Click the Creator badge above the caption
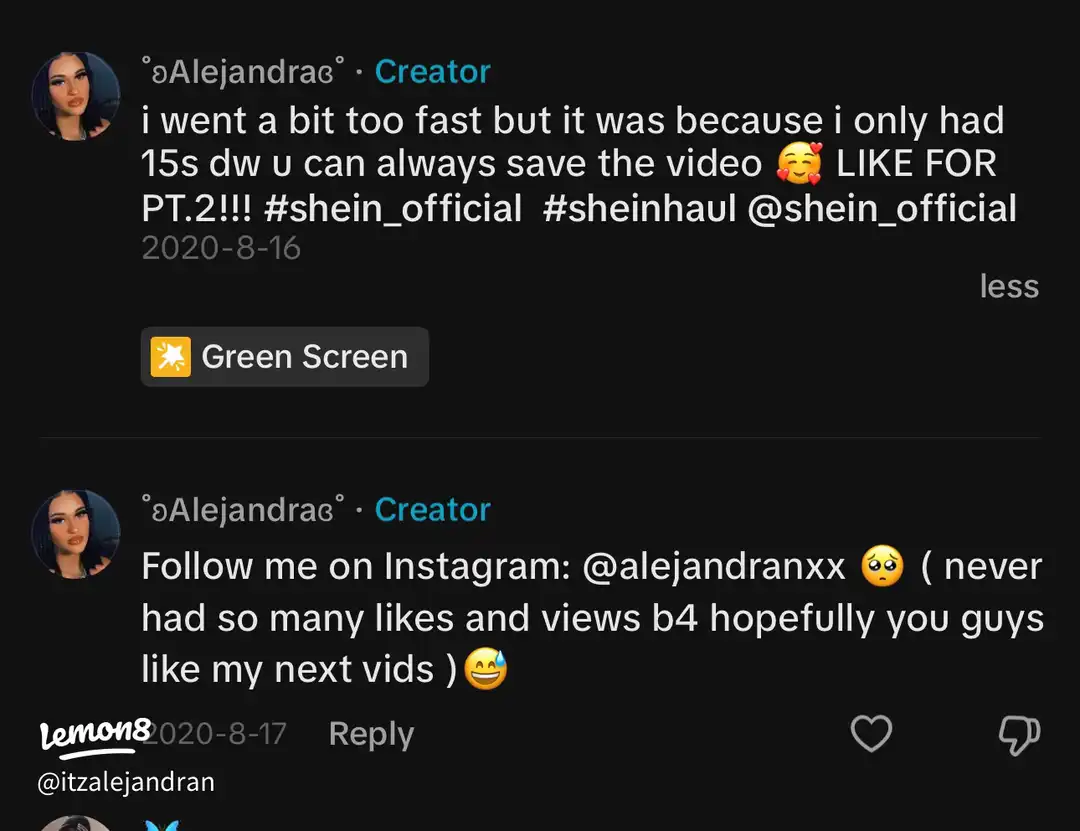This screenshot has height=831, width=1080. [x=432, y=72]
